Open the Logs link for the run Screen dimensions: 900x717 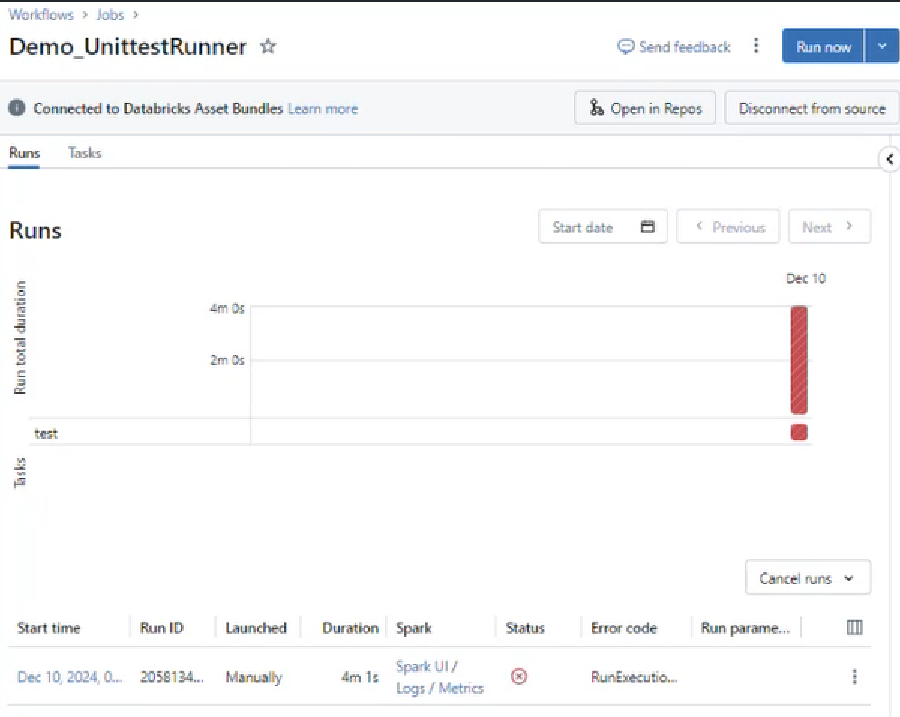coord(410,688)
